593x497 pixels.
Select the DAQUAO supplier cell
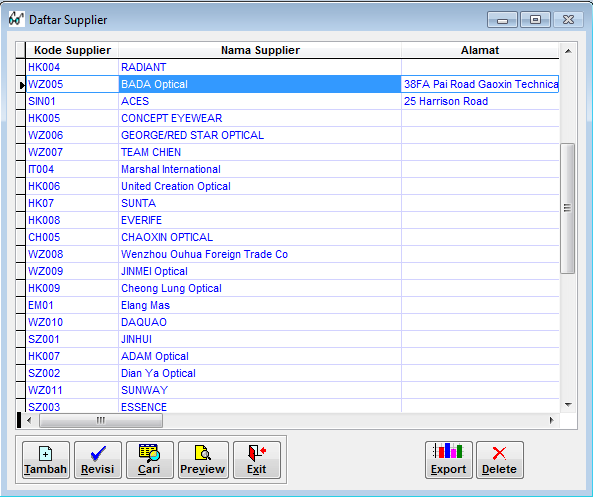[x=260, y=323]
